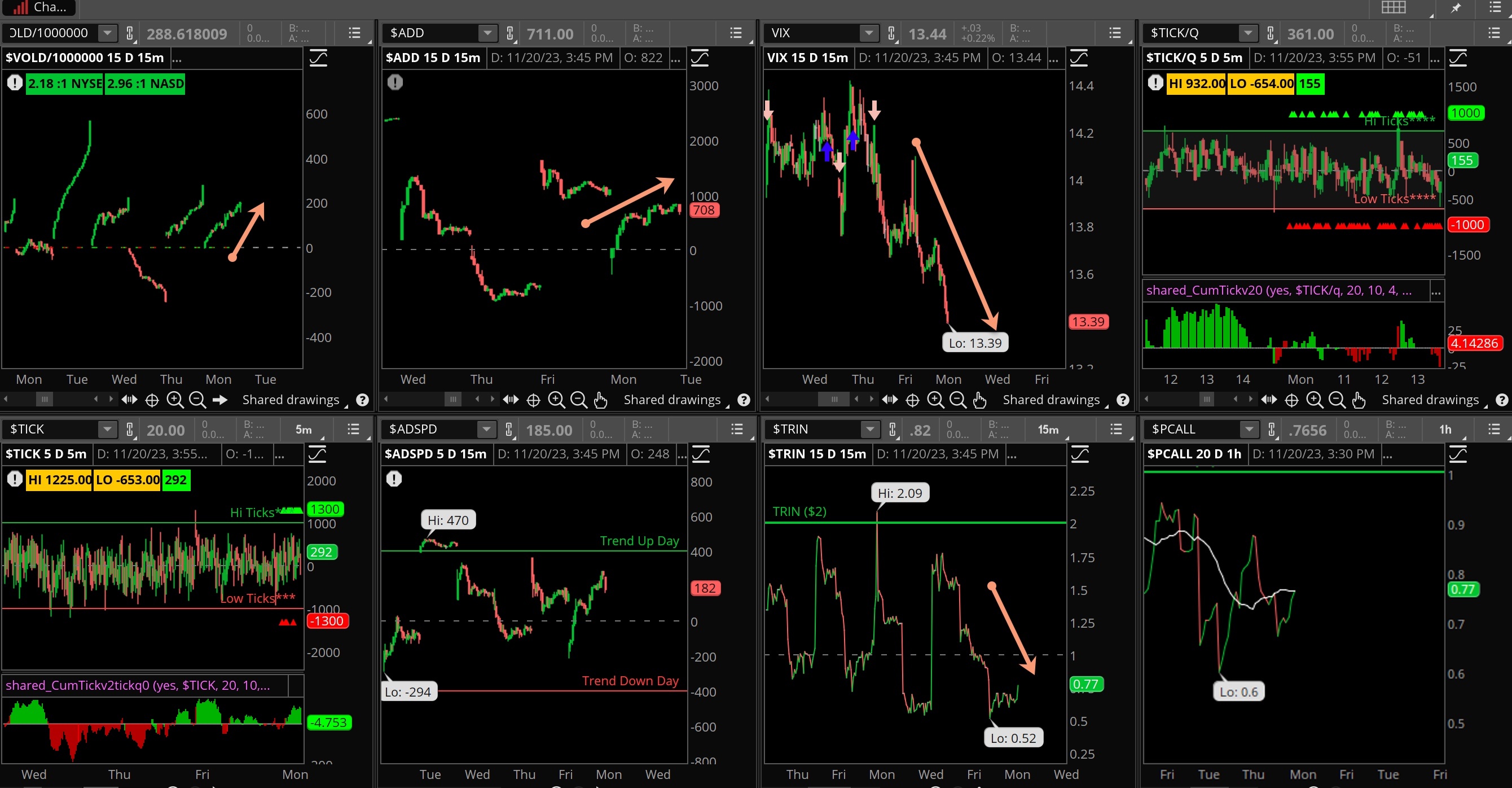Open the VIX symbol dropdown arrow
1512x788 pixels.
(x=869, y=33)
